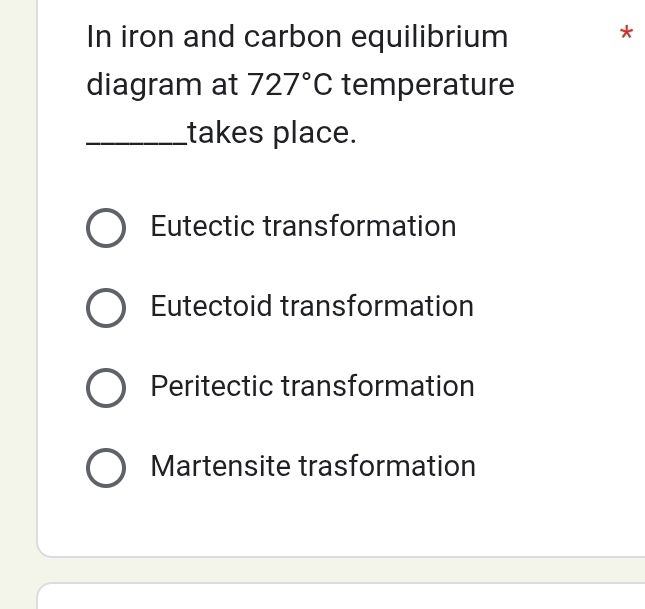Click the "Peritectic transformation" option text
The height and width of the screenshot is (609, 645).
pos(312,386)
